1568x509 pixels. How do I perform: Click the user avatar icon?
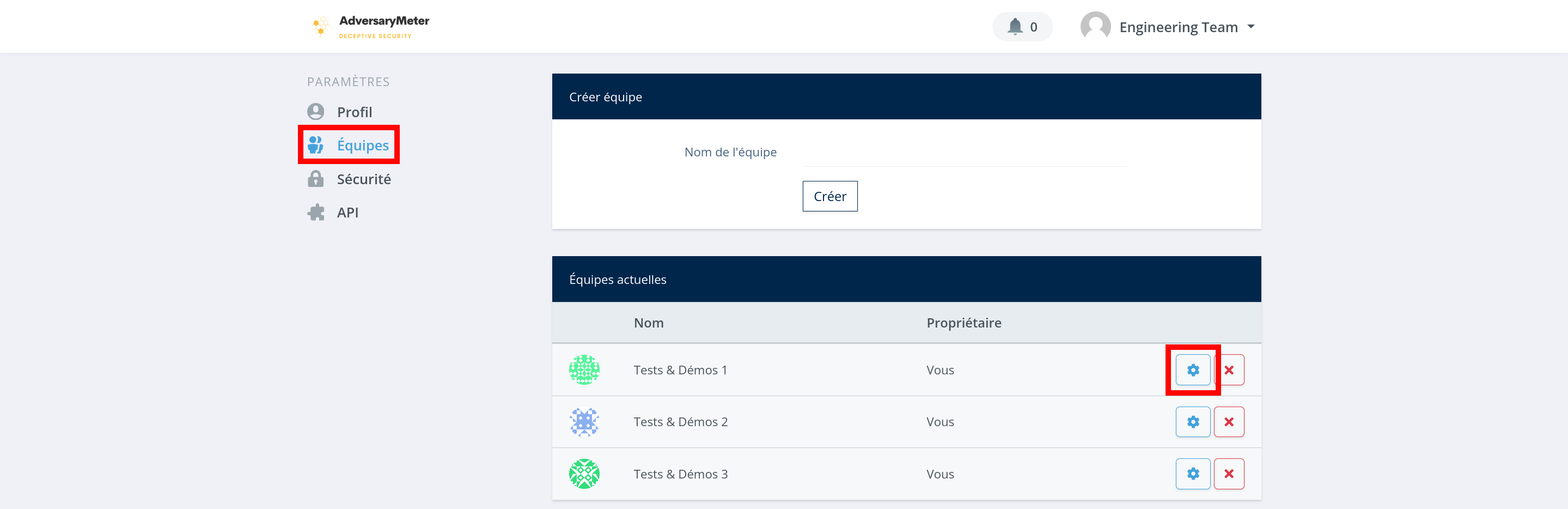(x=1094, y=27)
